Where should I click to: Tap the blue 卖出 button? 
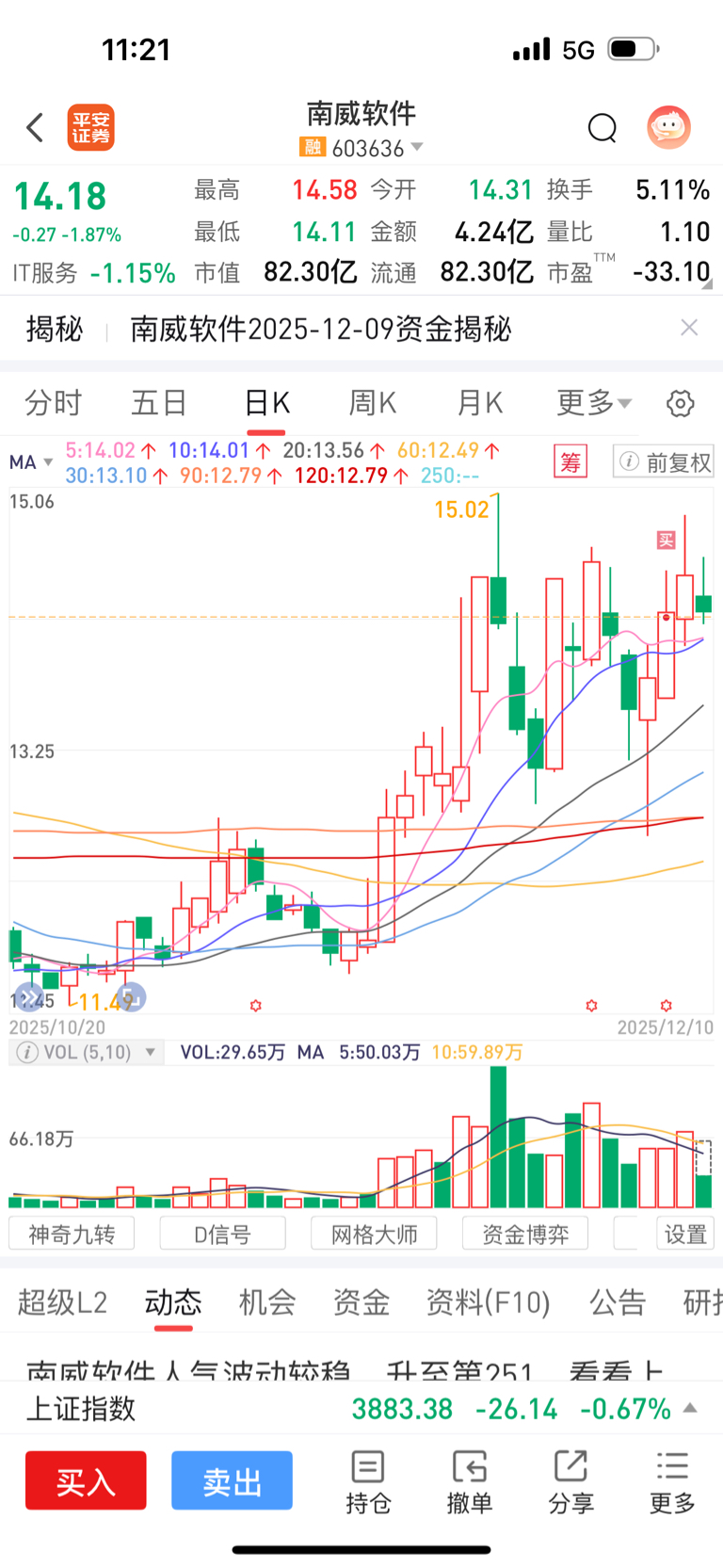(232, 1480)
